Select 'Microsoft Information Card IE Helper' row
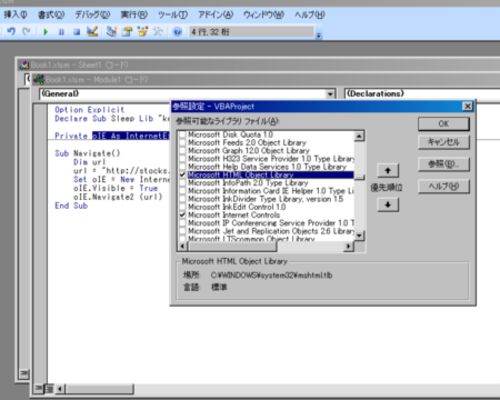This screenshot has width=500, height=400. tap(271, 191)
